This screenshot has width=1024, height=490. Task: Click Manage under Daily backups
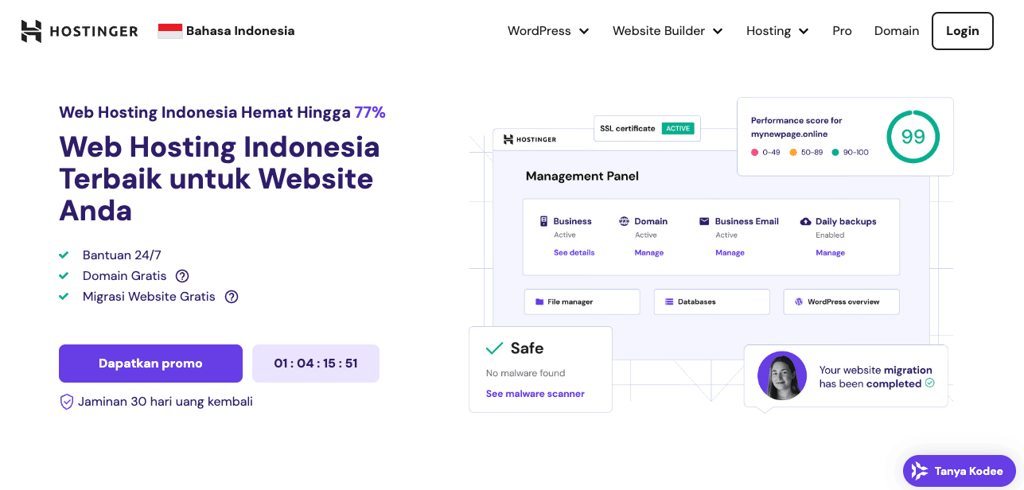click(830, 253)
